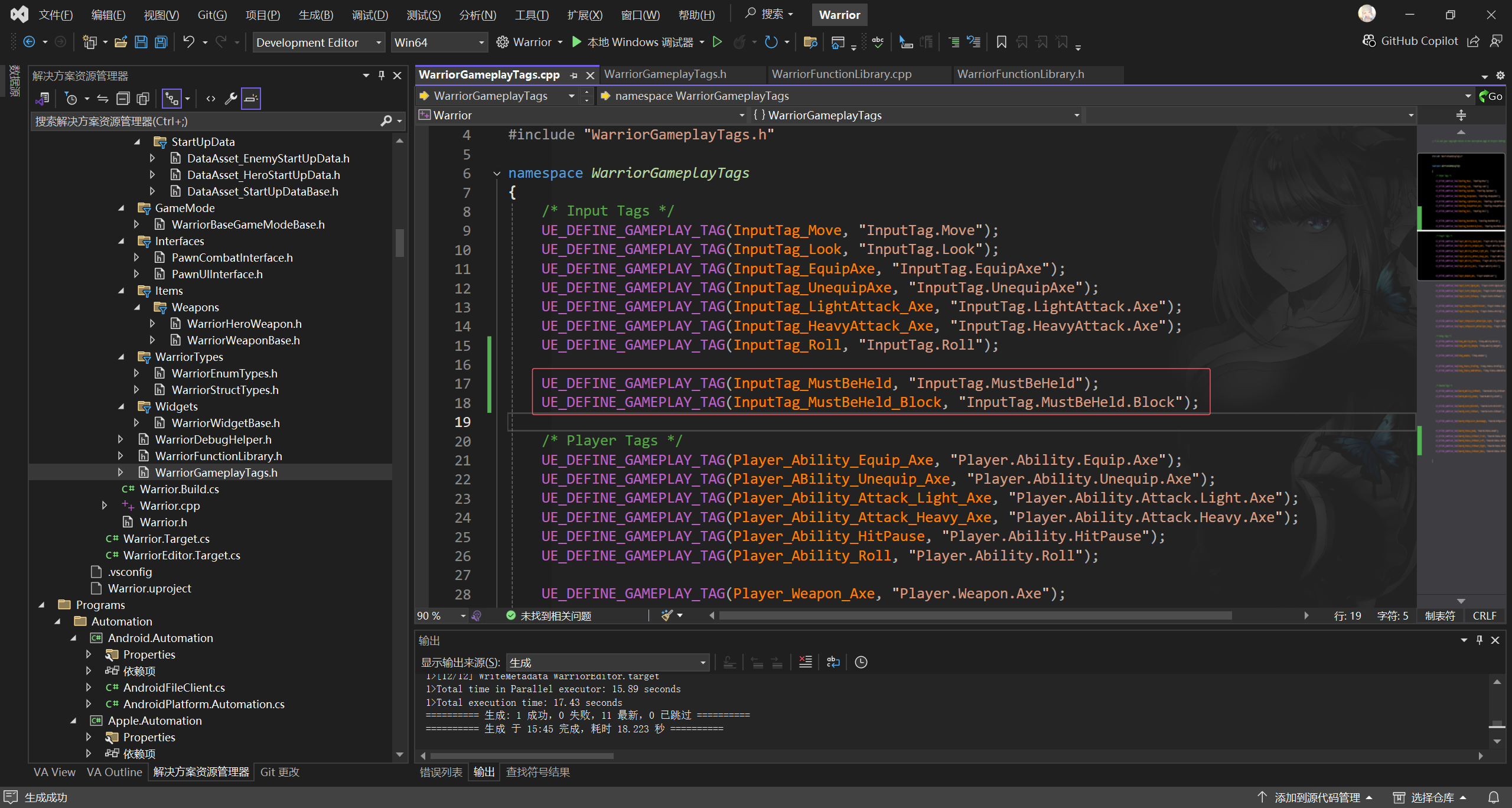Viewport: 1512px width, 808px height.
Task: Collapse the Widgets folder in the tree
Action: (x=121, y=406)
